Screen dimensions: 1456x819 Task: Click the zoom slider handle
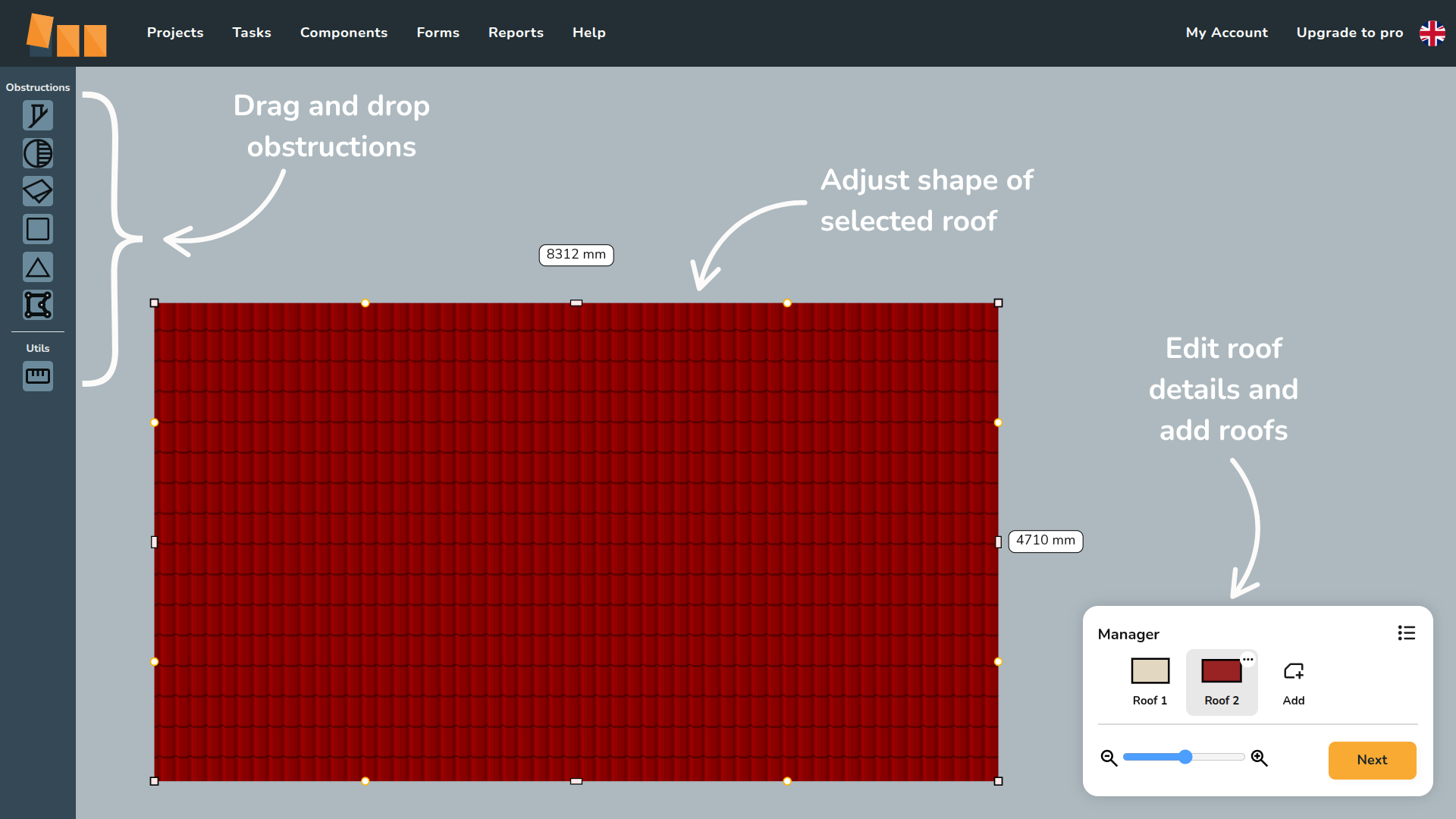[1185, 757]
